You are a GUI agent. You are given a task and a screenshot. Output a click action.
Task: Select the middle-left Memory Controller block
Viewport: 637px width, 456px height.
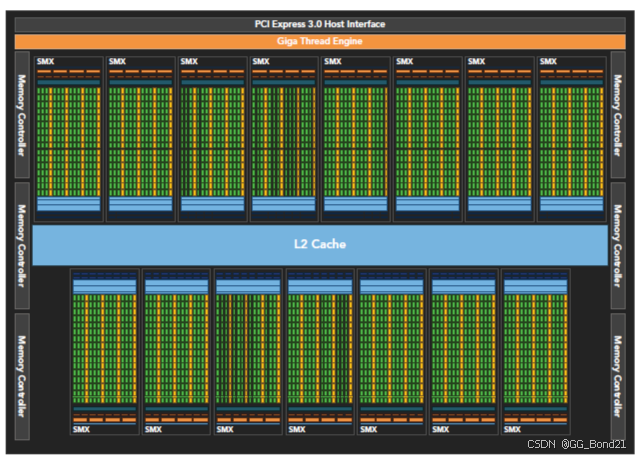tap(22, 245)
